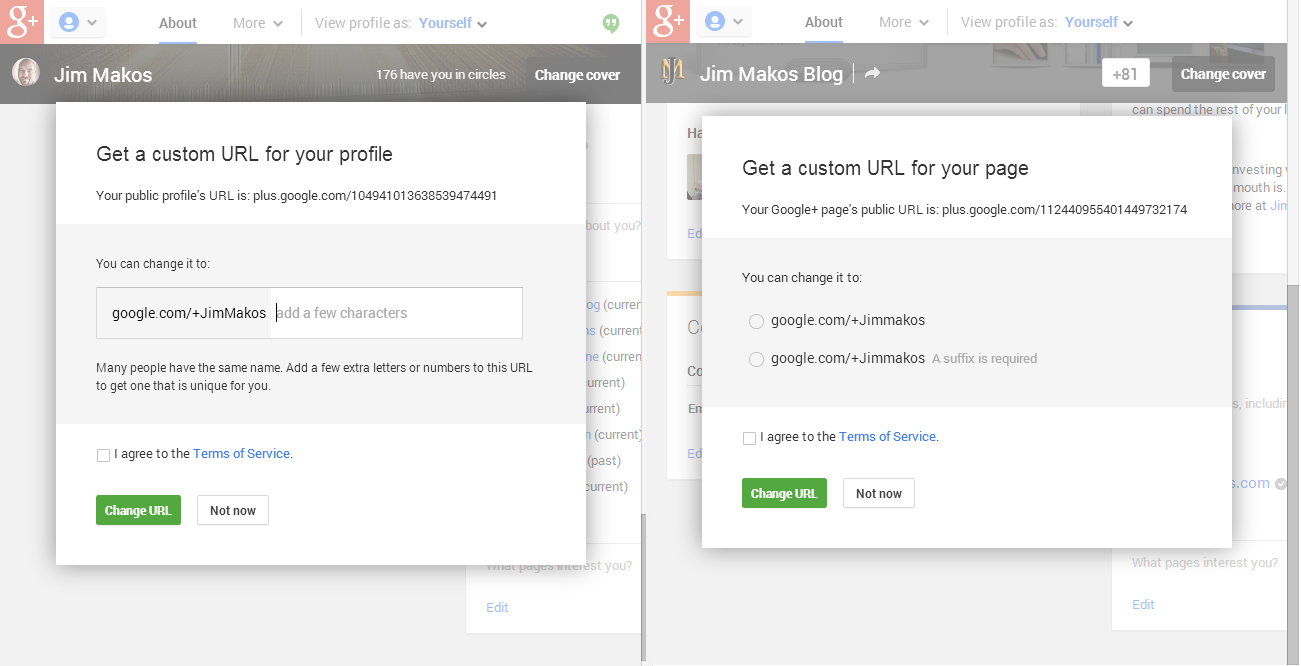
Task: Expand the More menu in left window
Action: click(258, 23)
